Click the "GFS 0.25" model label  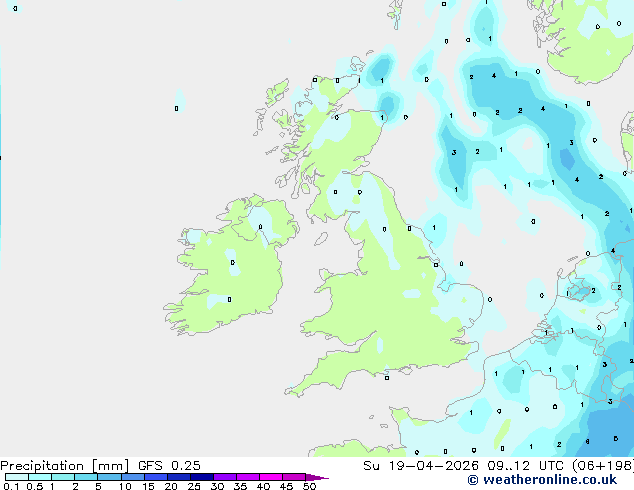[169, 466]
